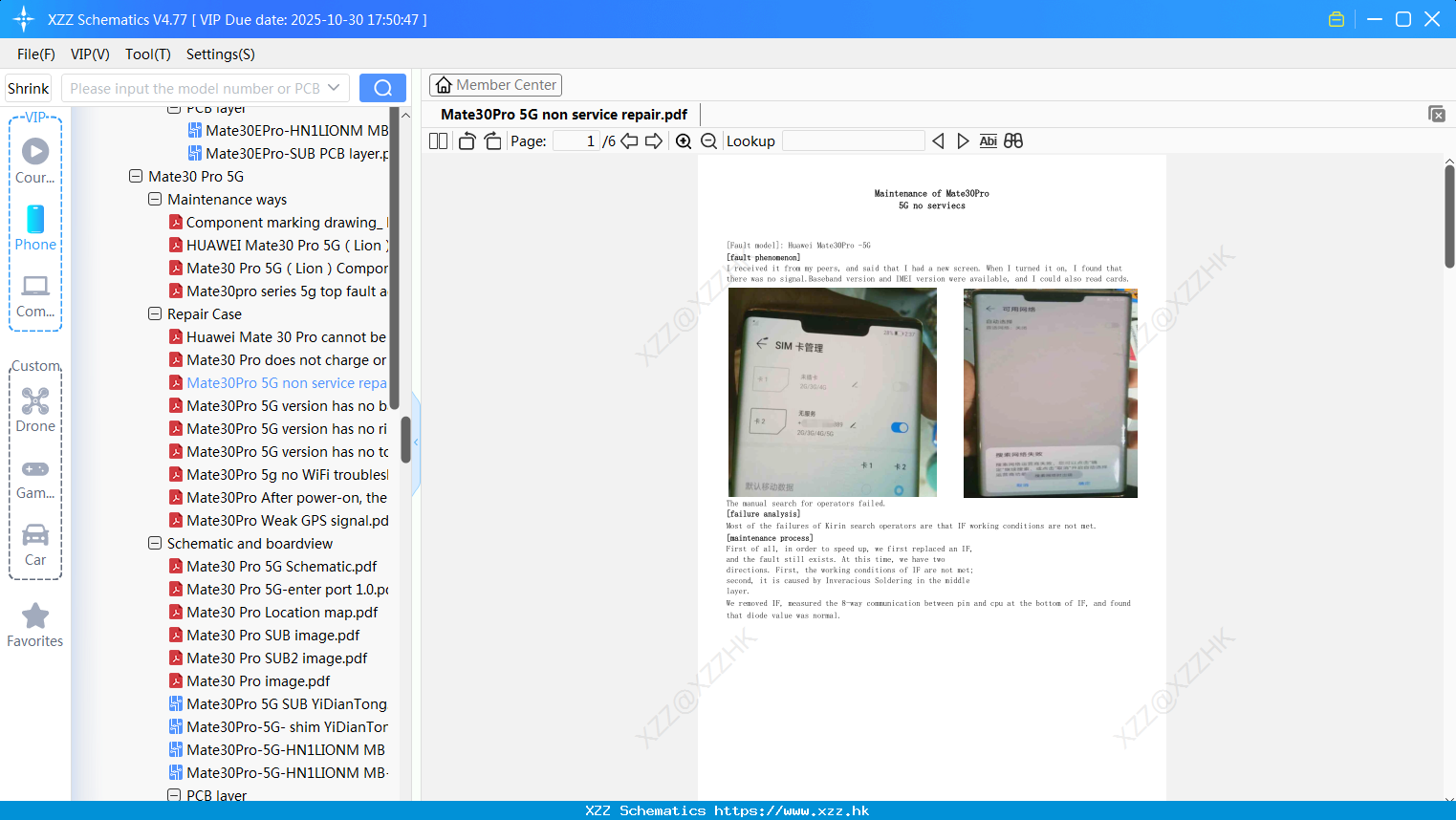This screenshot has height=820, width=1456.
Task: Open the Courses sidebar icon
Action: [35, 161]
